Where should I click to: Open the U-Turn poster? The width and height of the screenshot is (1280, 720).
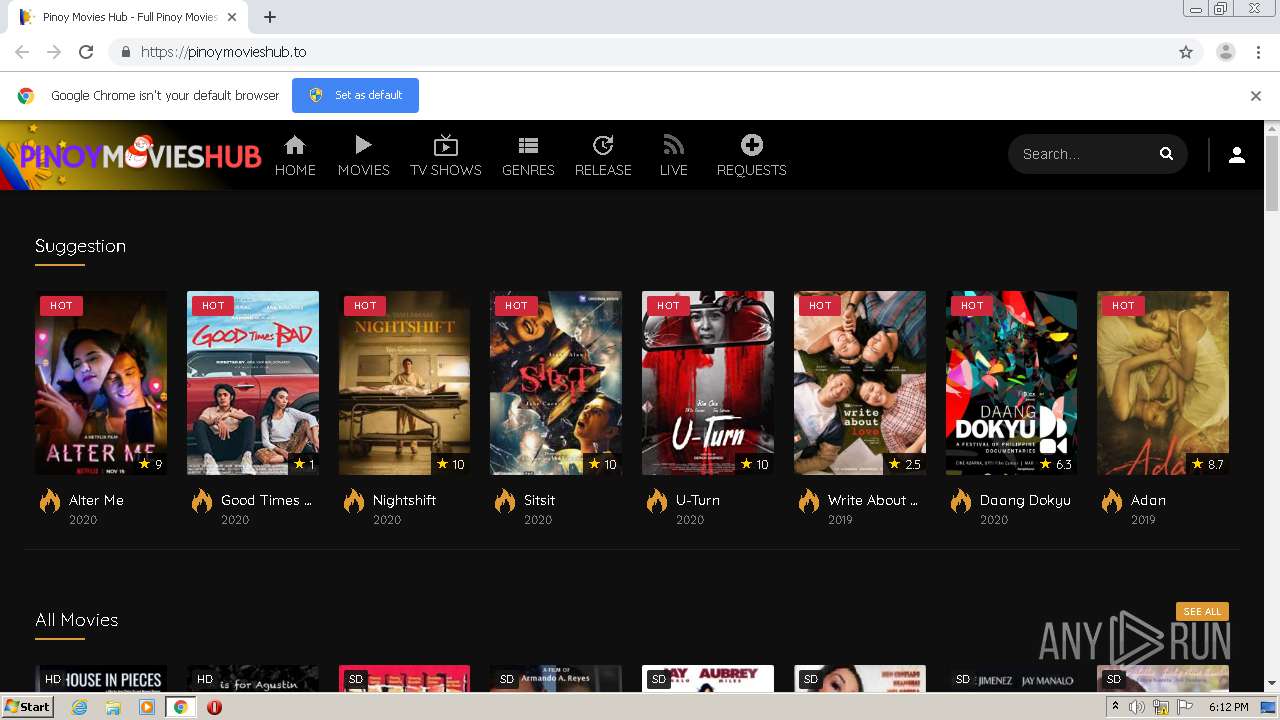[x=708, y=383]
